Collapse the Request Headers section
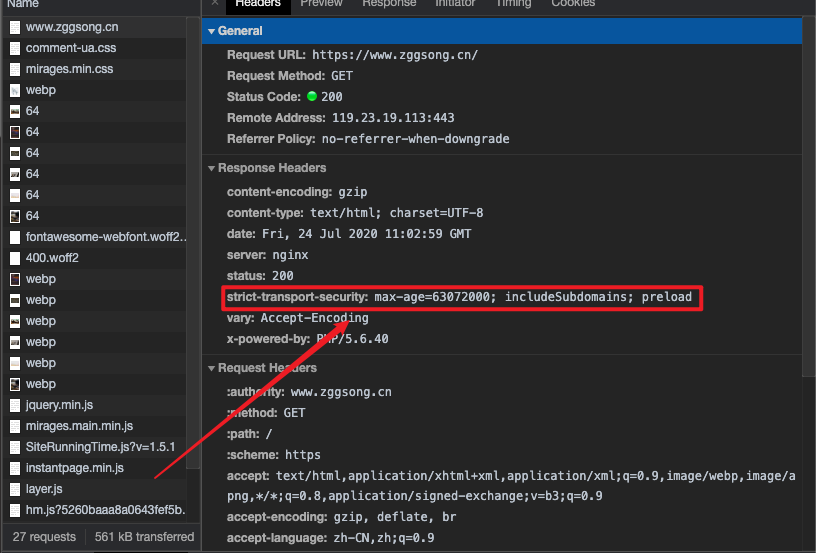The width and height of the screenshot is (816, 553). tap(212, 368)
